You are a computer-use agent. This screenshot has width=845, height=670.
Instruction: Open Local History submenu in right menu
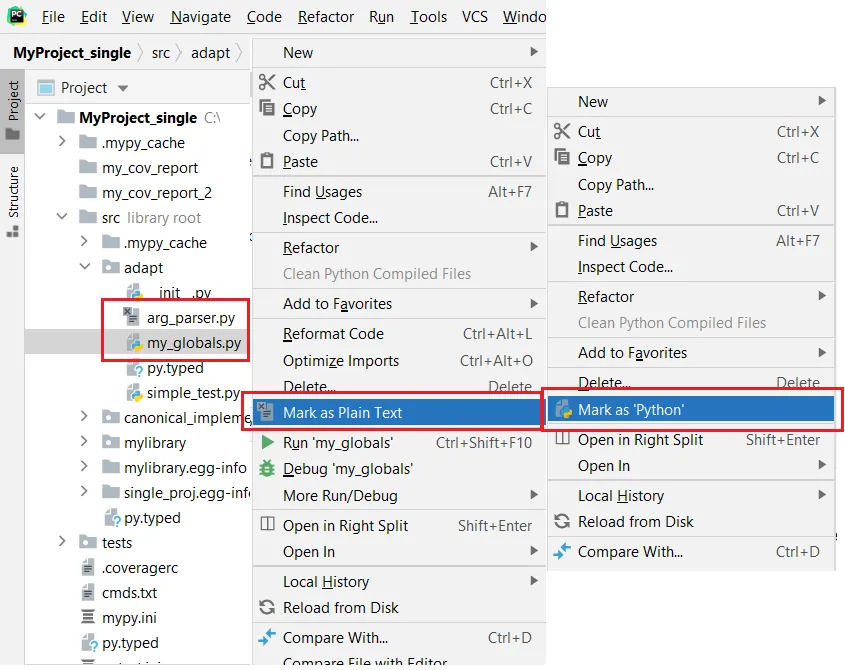[691, 495]
